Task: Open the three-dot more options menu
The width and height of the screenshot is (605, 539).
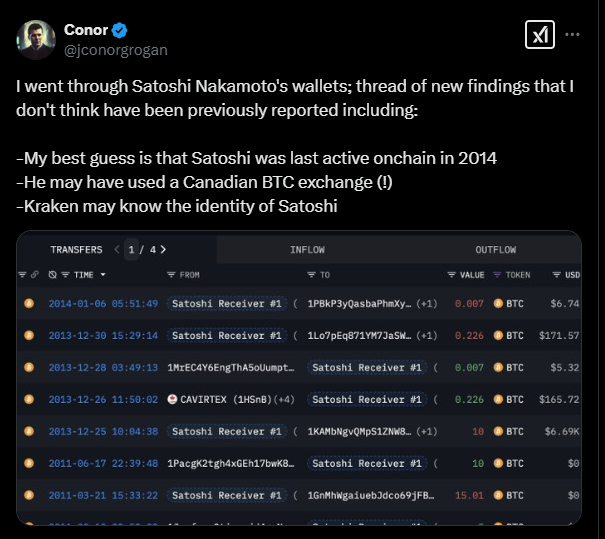Action: pyautogui.click(x=572, y=35)
